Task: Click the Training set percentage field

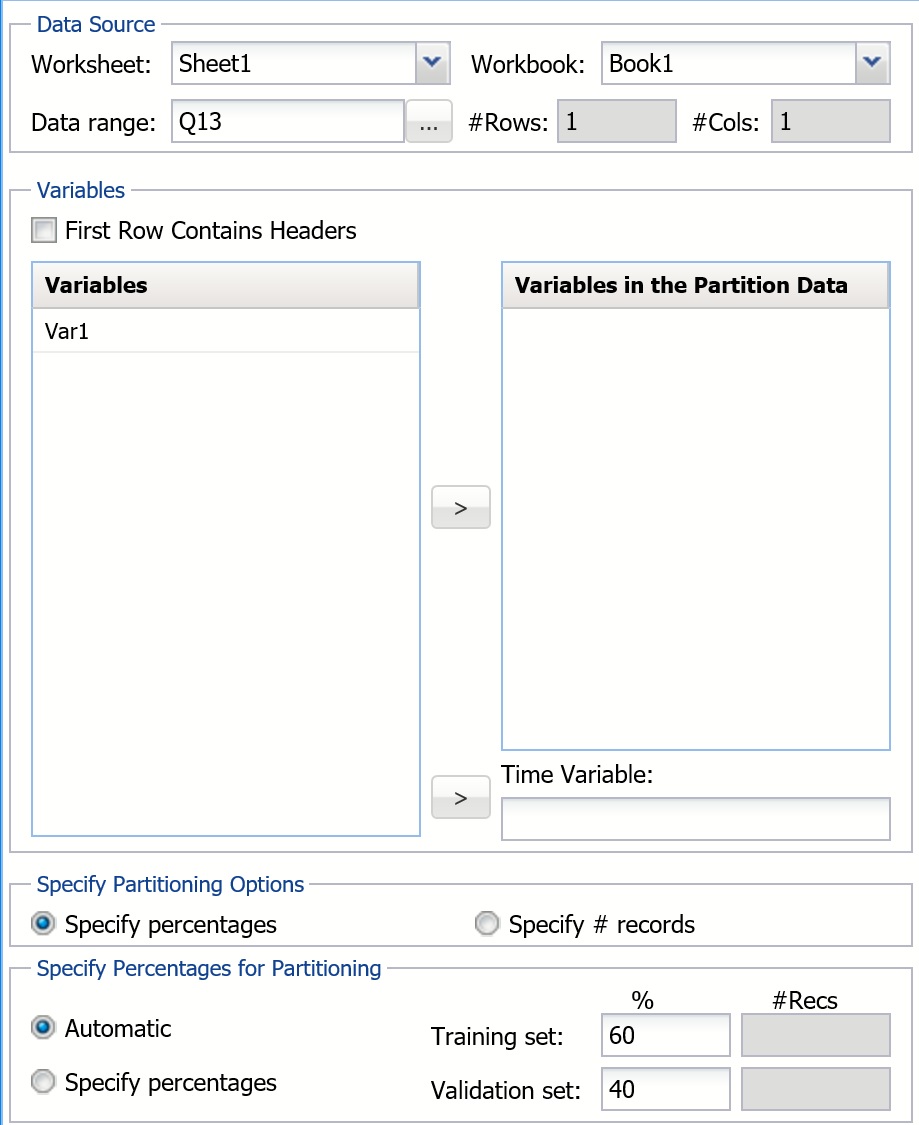Action: click(x=665, y=1035)
